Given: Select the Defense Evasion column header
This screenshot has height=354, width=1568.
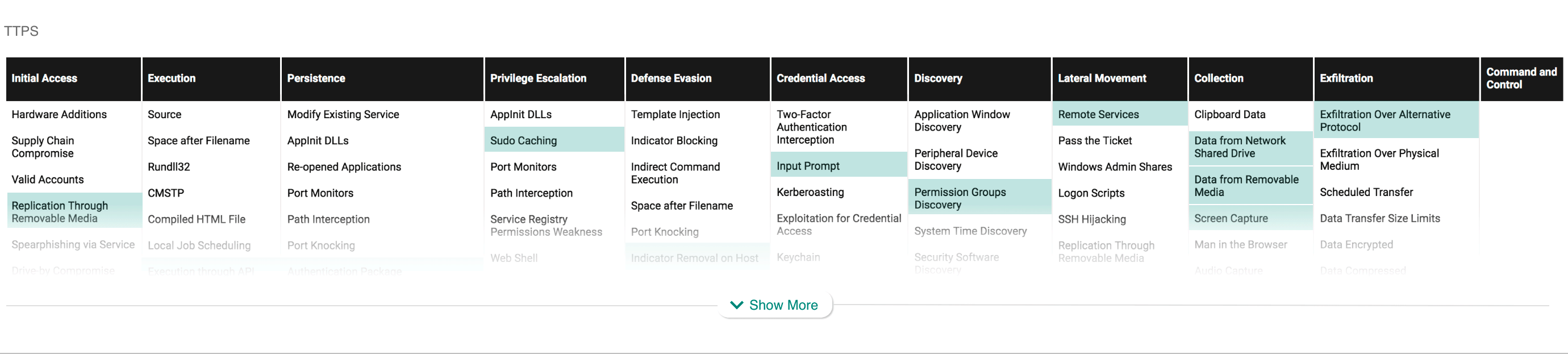Looking at the screenshot, I should [x=698, y=78].
